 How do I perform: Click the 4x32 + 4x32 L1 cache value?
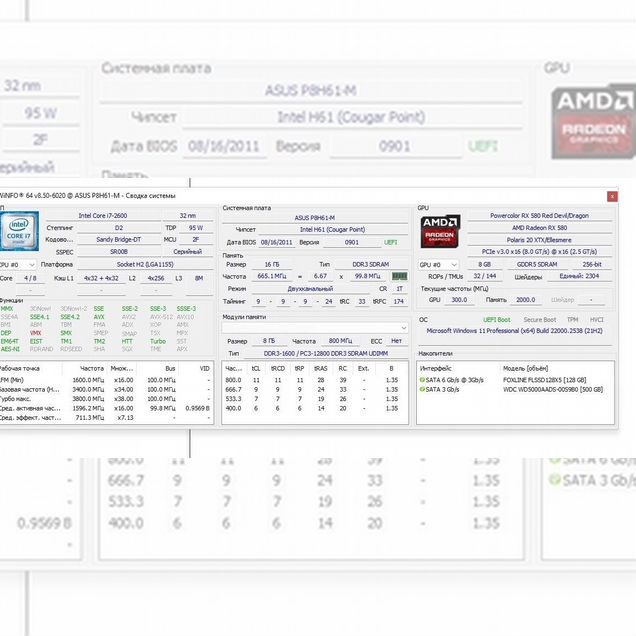(x=101, y=278)
